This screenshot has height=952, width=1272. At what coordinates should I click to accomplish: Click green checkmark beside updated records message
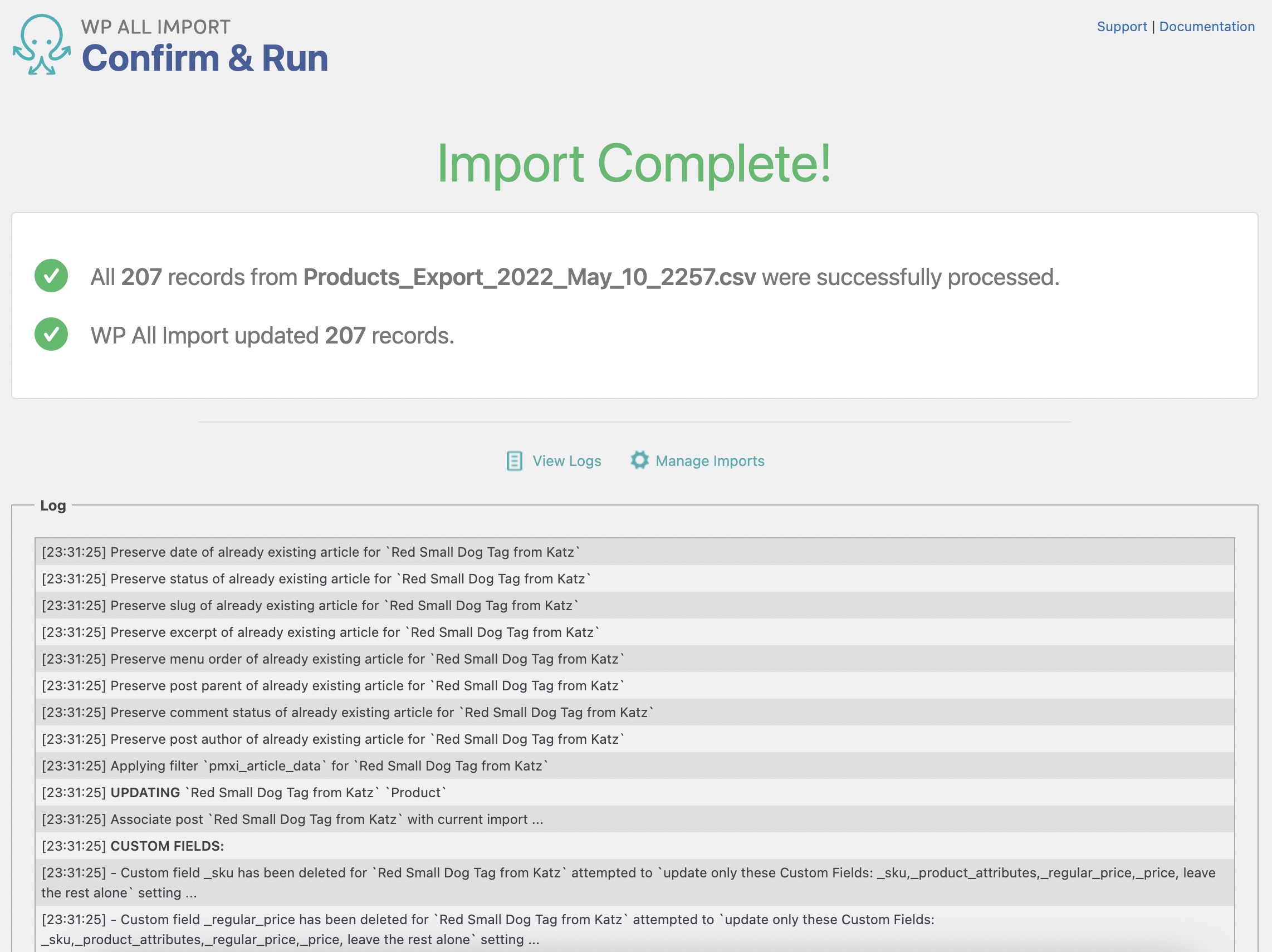51,335
